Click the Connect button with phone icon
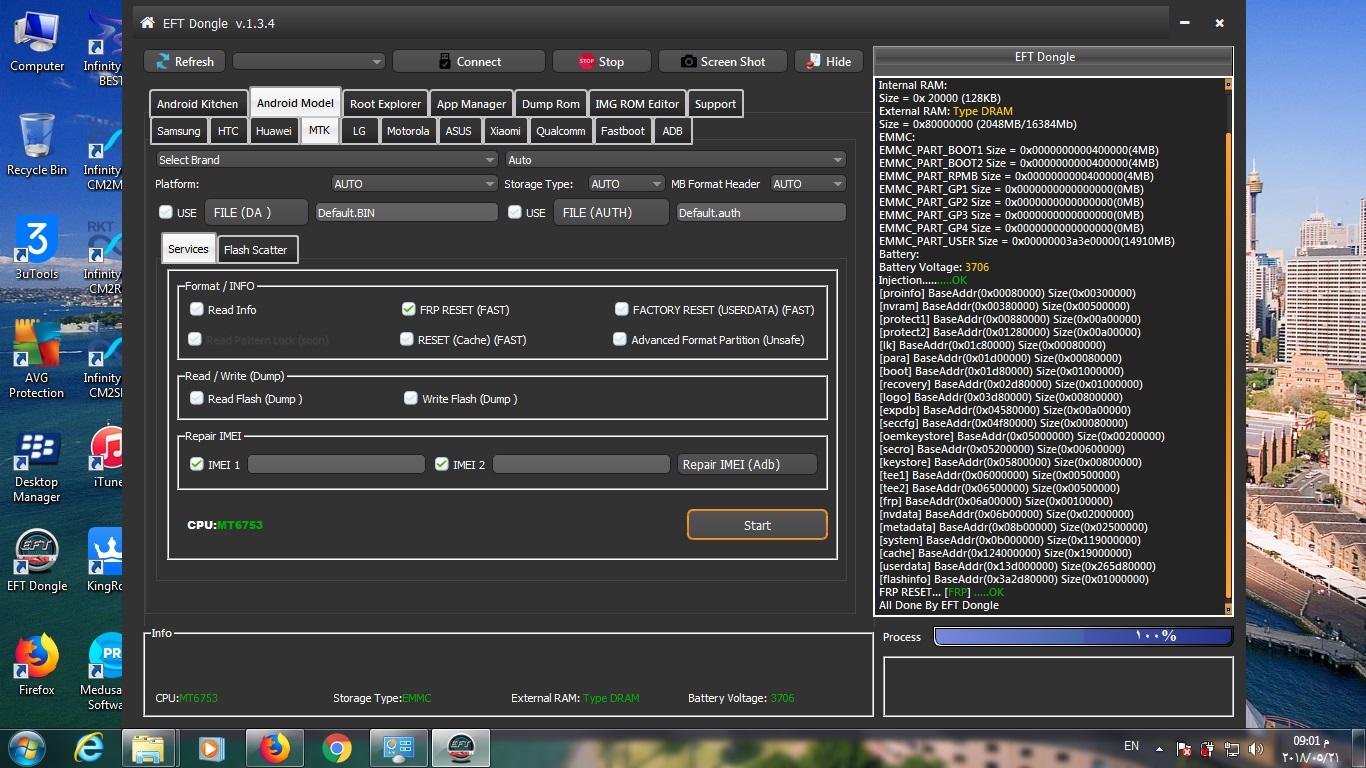The height and width of the screenshot is (768, 1366). pyautogui.click(x=469, y=61)
